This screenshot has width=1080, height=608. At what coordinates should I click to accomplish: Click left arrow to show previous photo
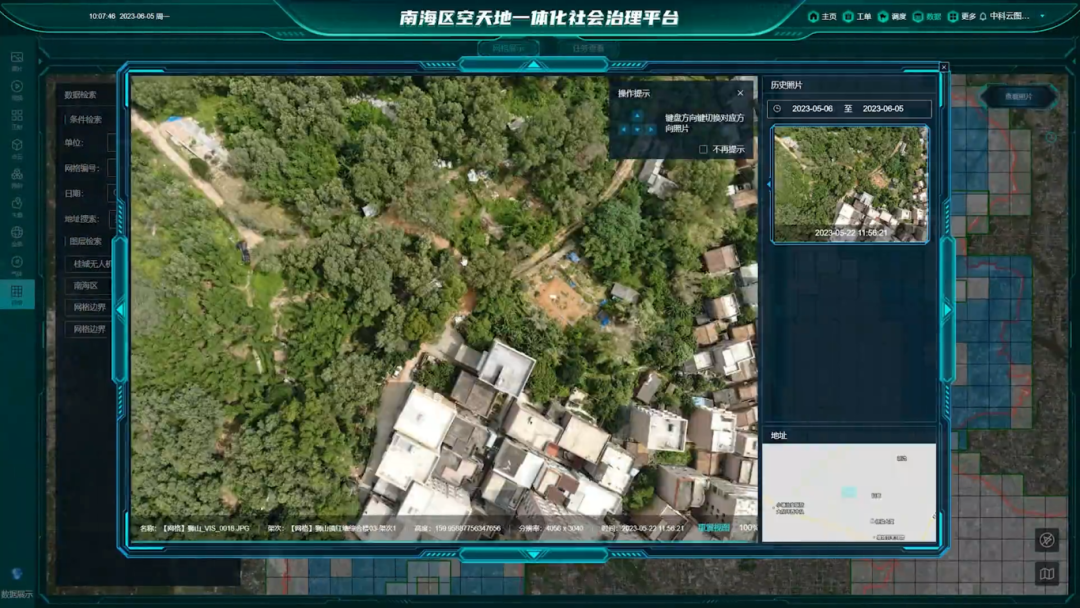(121, 310)
